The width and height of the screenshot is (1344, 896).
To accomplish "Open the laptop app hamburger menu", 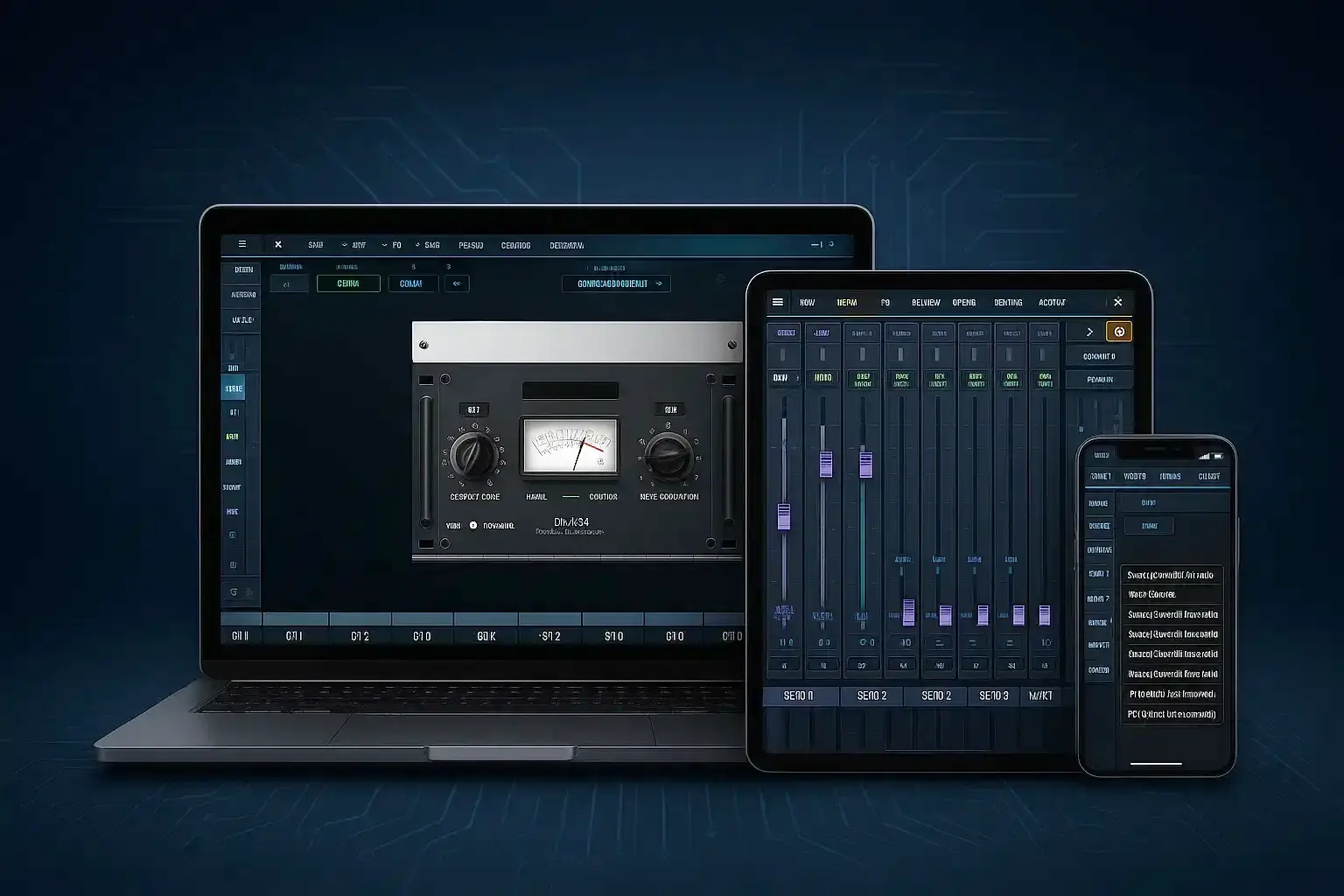I will [242, 245].
